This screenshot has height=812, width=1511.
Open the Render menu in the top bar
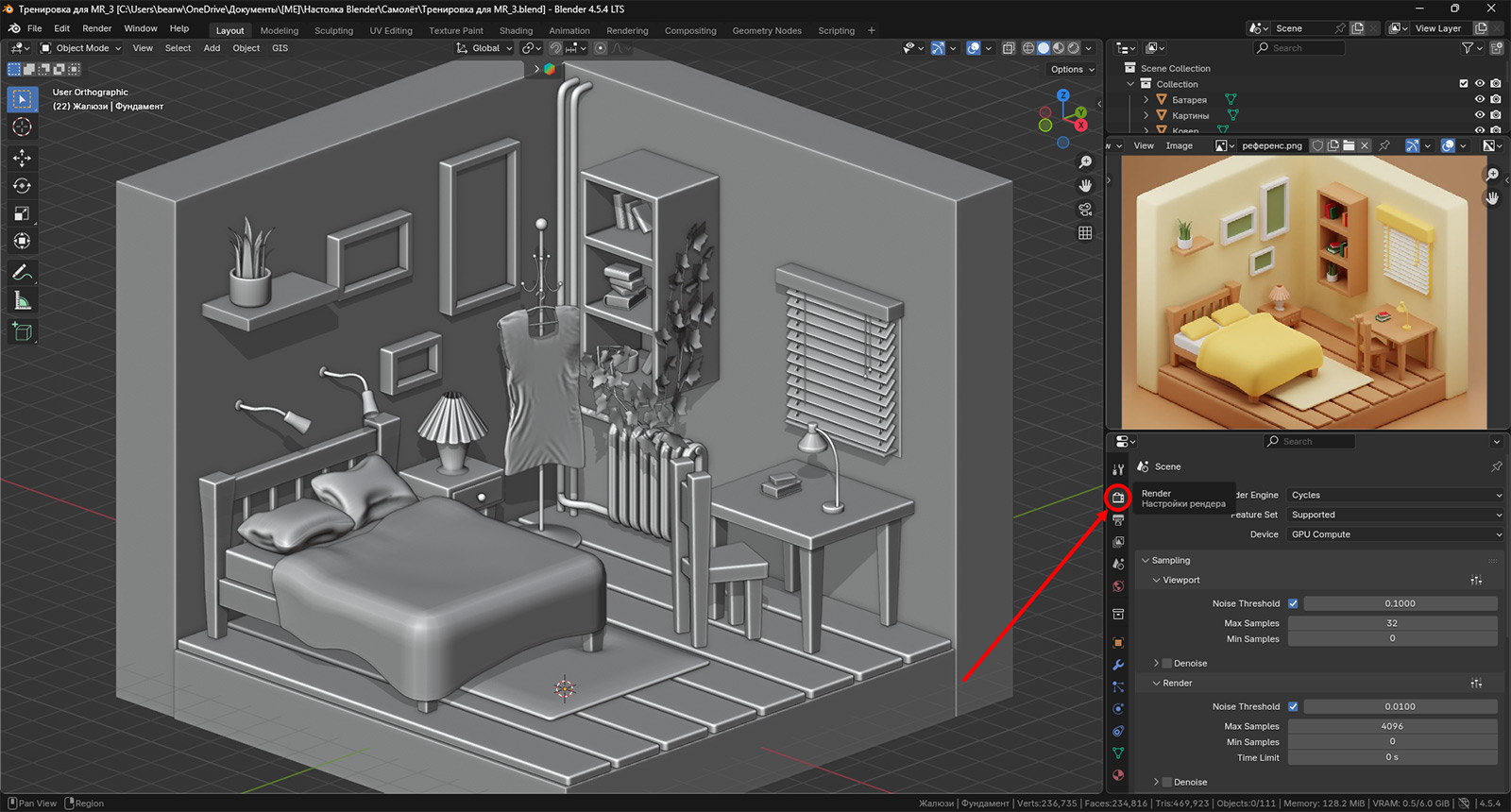[x=96, y=28]
